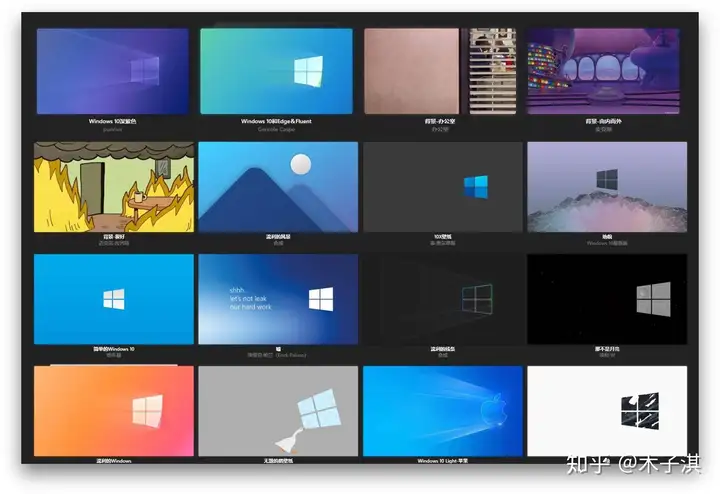
Task: Select the Windows logo above snowy mountain wallpaper
Action: [607, 187]
